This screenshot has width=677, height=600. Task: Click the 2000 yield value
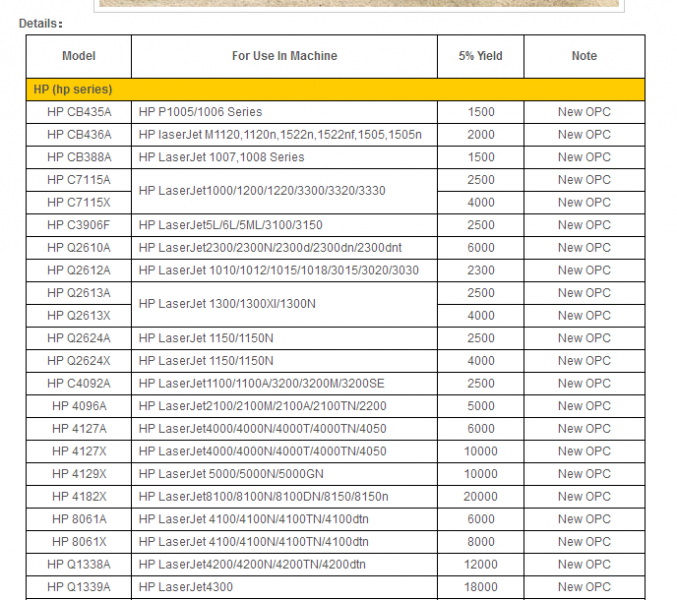click(481, 135)
